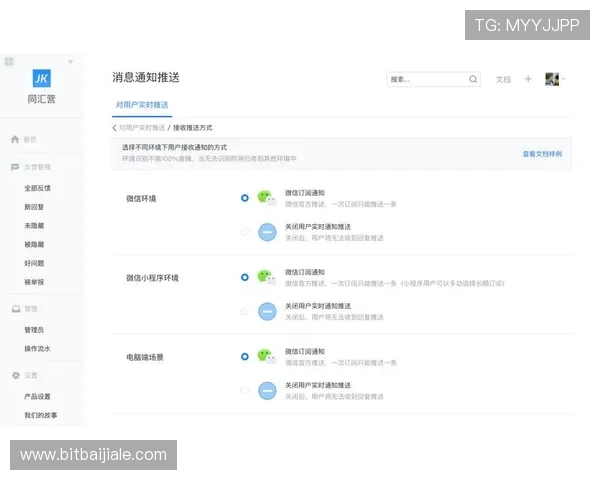The image size is (600, 480).
Task: Open the user avatar thumbnail
Action: pyautogui.click(x=552, y=79)
